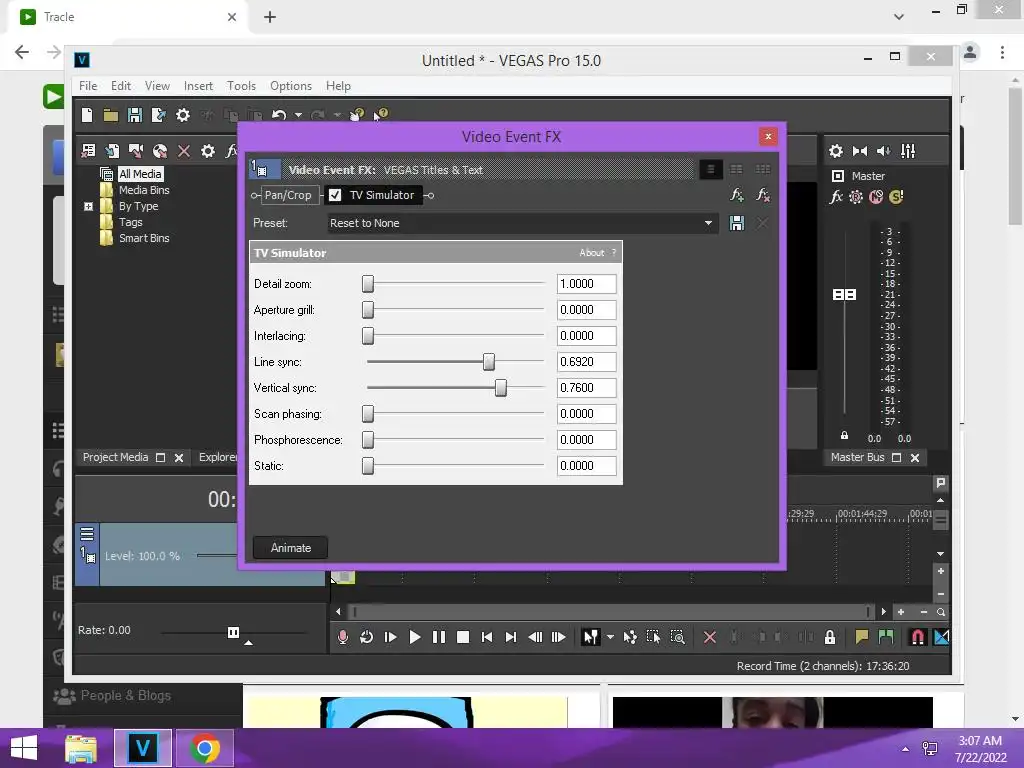Click the Record microphone icon
Image resolution: width=1024 pixels, height=768 pixels.
pyautogui.click(x=343, y=637)
